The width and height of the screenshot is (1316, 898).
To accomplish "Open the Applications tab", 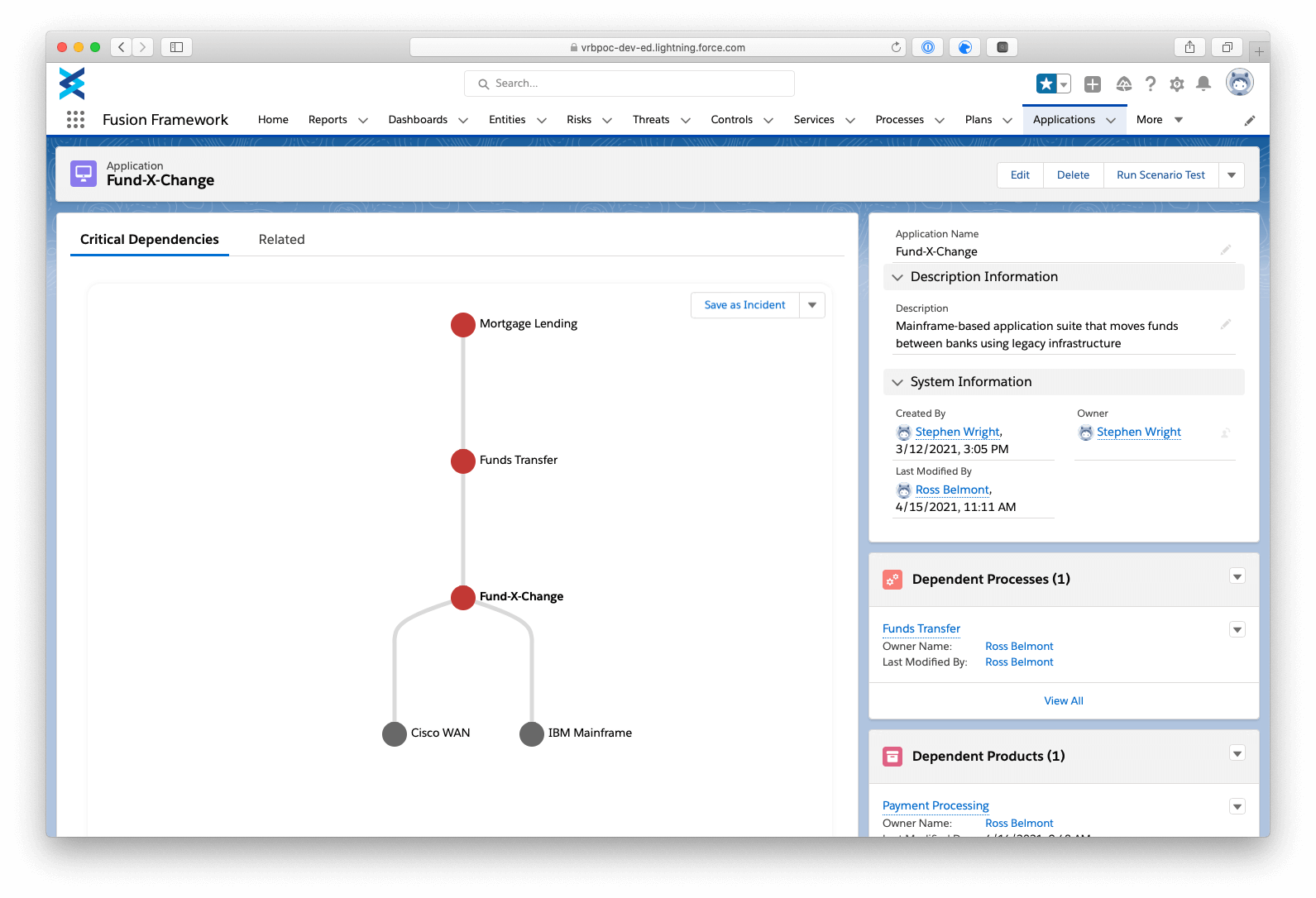I will pos(1064,120).
